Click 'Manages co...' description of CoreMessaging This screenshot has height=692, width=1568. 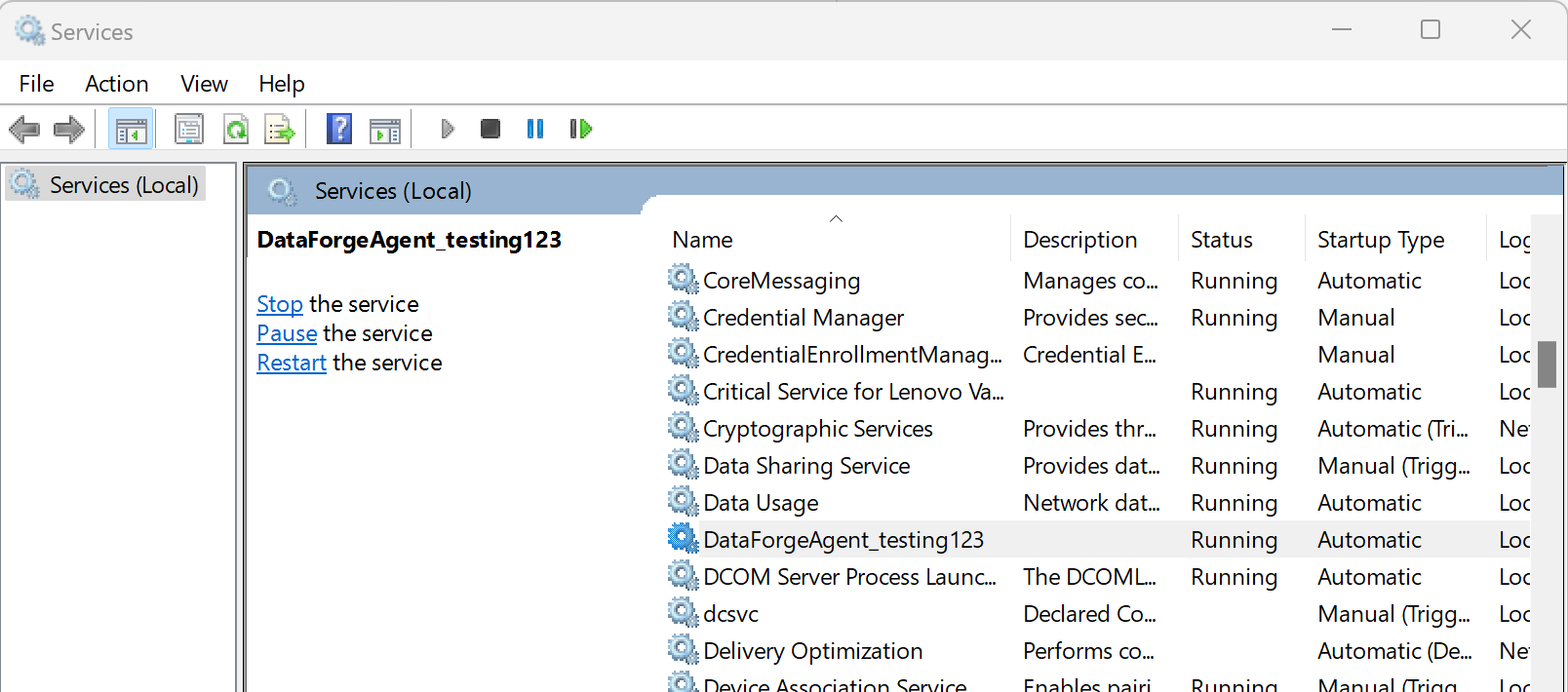point(1090,281)
